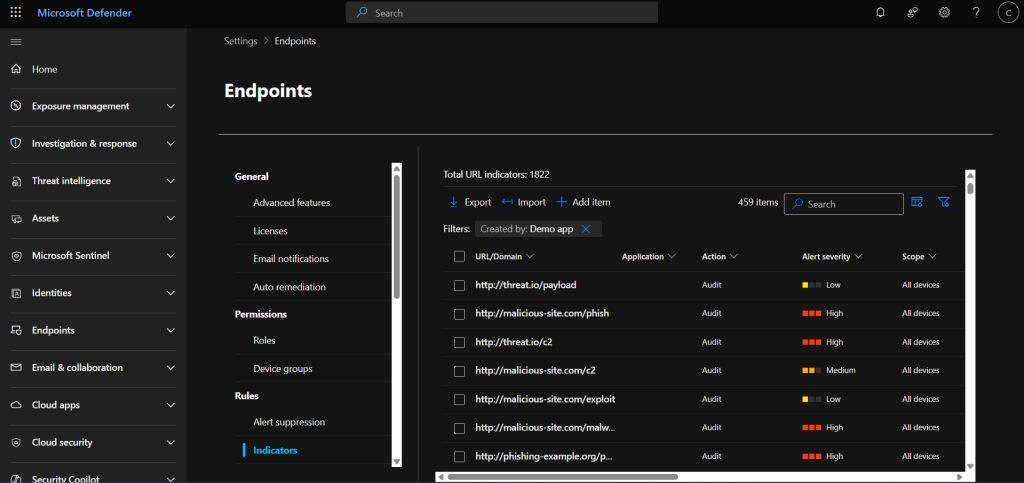This screenshot has height=483, width=1024.
Task: Click the indicators table Search field
Action: pos(843,204)
